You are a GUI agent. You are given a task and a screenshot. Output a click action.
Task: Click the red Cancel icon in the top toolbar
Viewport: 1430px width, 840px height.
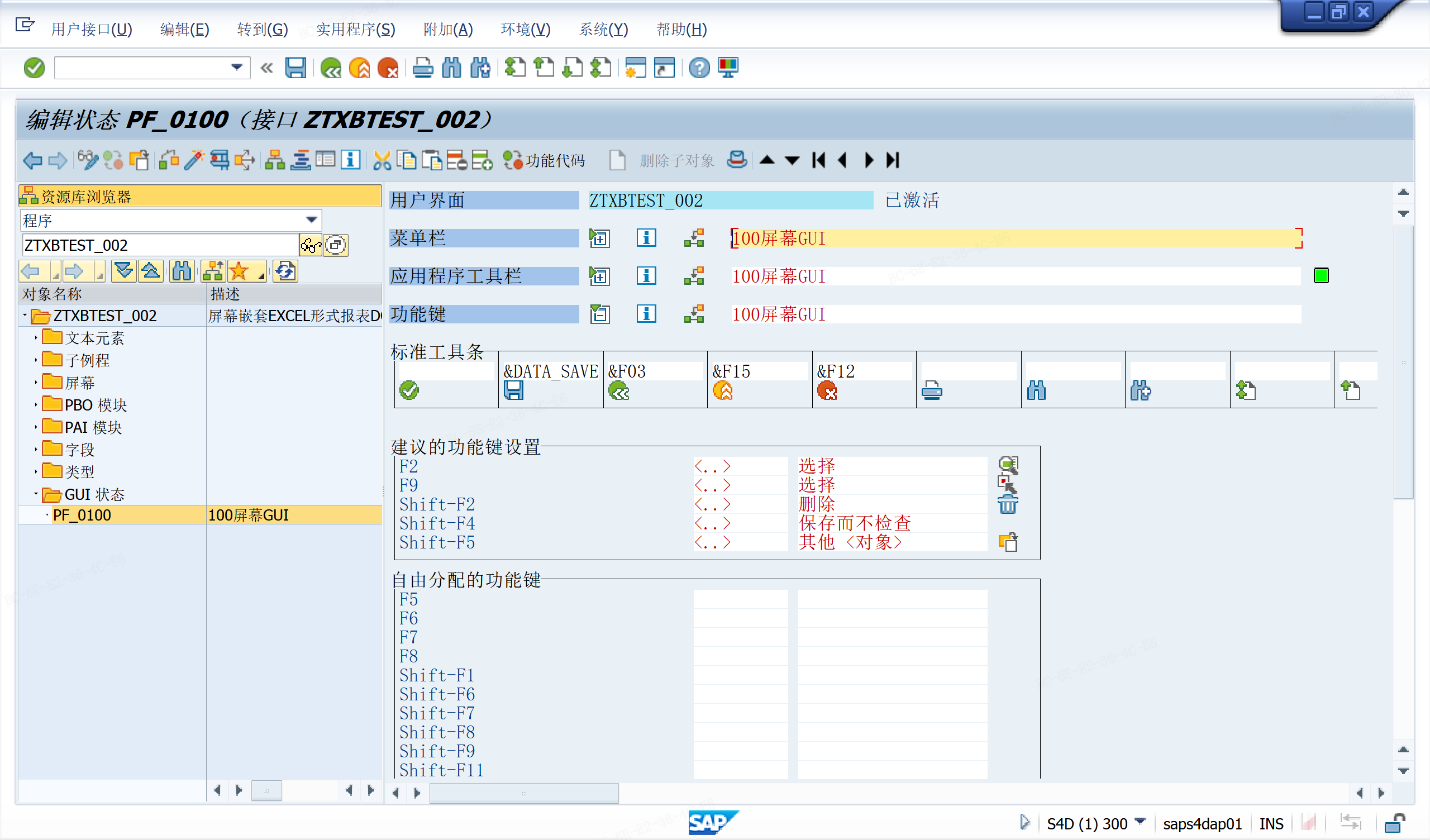coord(388,68)
